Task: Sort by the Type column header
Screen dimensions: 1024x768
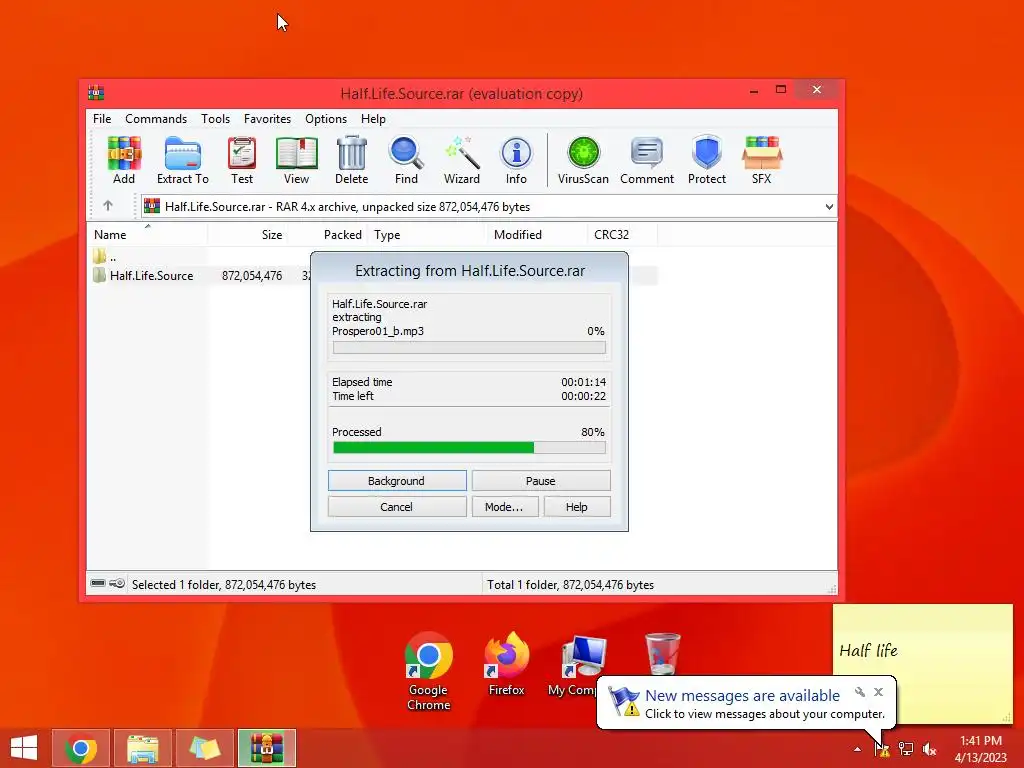Action: point(427,234)
